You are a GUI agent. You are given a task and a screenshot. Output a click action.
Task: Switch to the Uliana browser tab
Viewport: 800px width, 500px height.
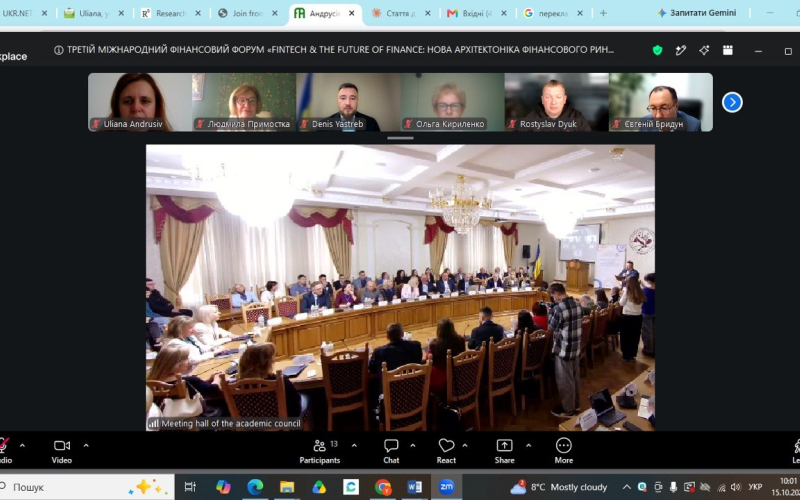tap(95, 13)
